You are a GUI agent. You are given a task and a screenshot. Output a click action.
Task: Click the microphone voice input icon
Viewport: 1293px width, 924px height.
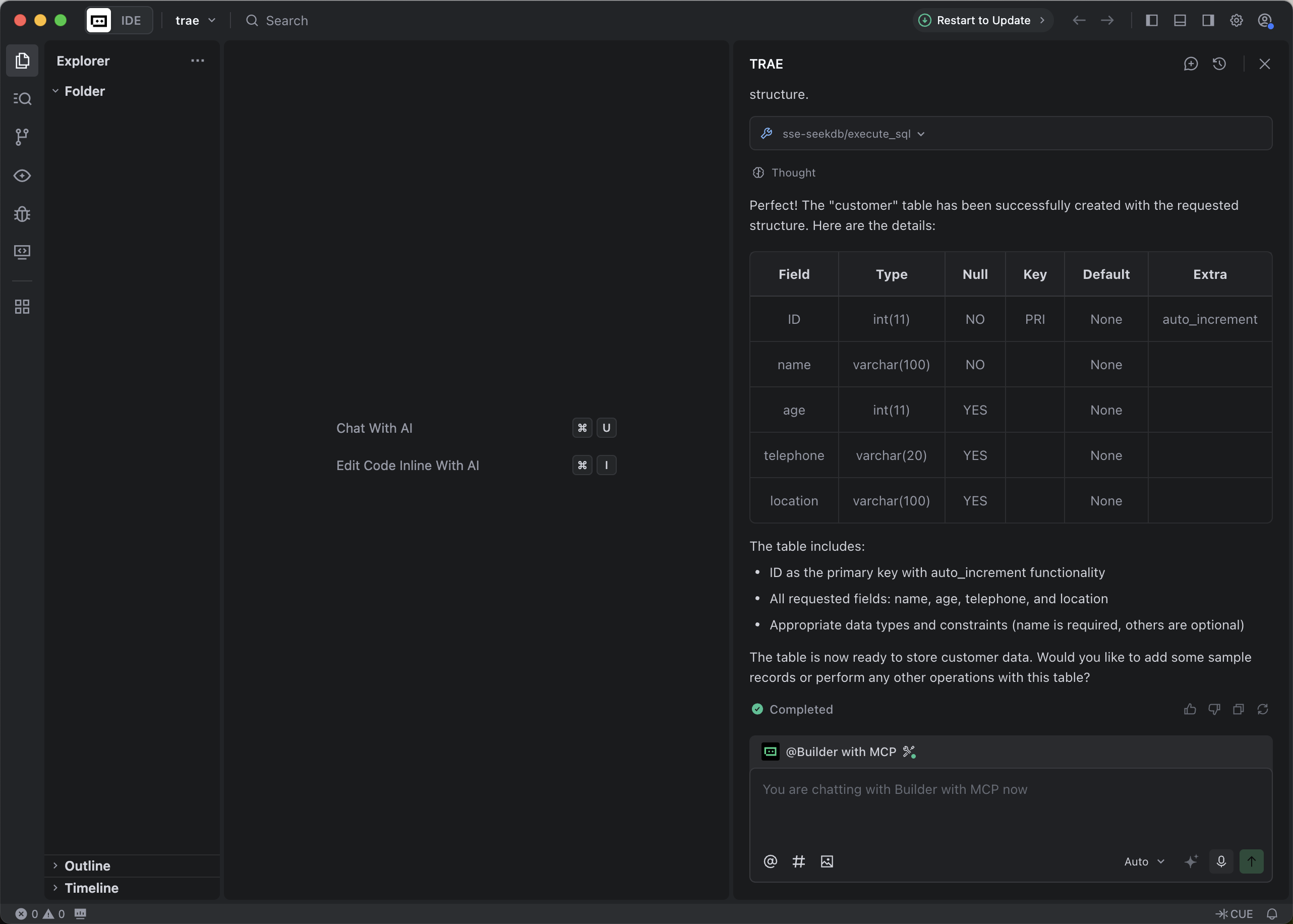(1221, 861)
